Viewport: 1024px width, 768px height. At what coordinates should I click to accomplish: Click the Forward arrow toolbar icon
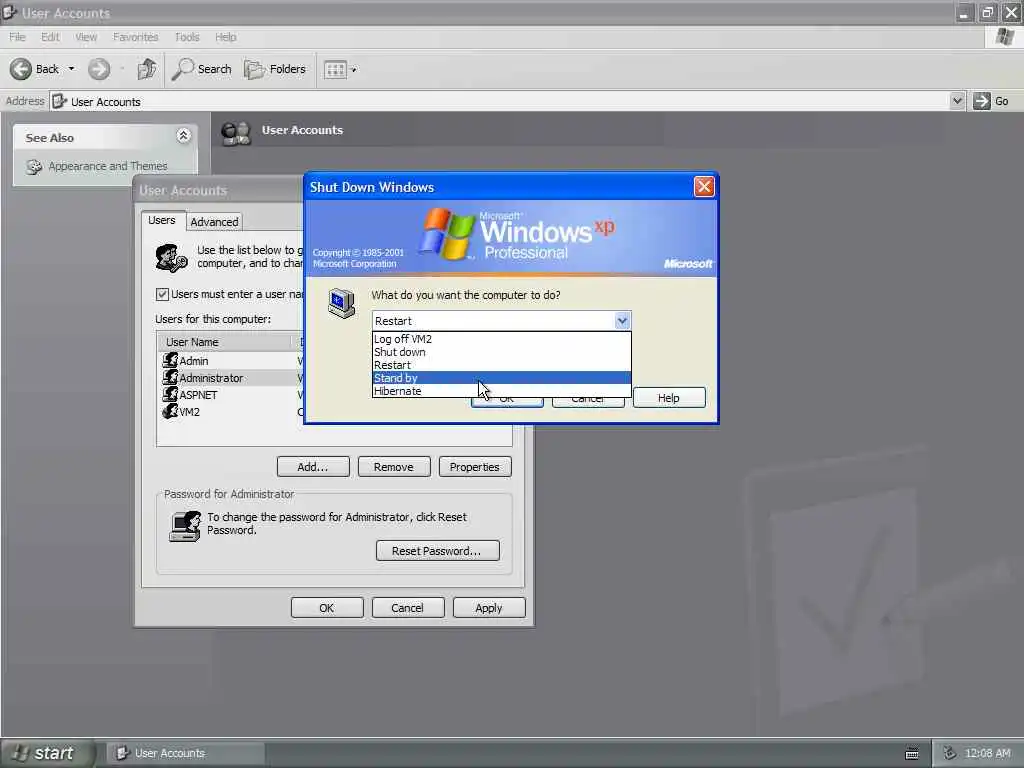(x=99, y=69)
